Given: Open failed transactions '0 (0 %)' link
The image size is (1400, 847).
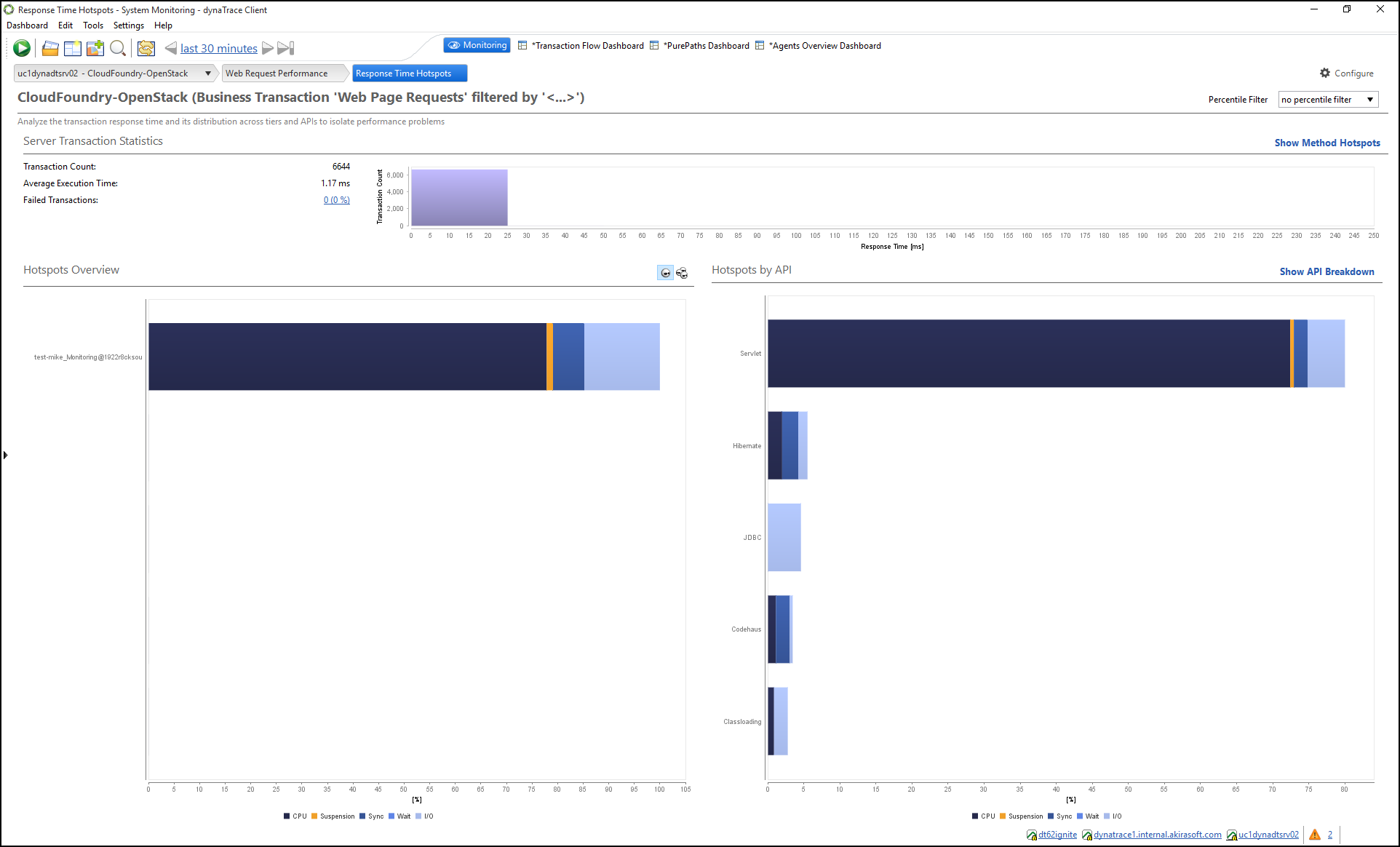Looking at the screenshot, I should pos(336,200).
